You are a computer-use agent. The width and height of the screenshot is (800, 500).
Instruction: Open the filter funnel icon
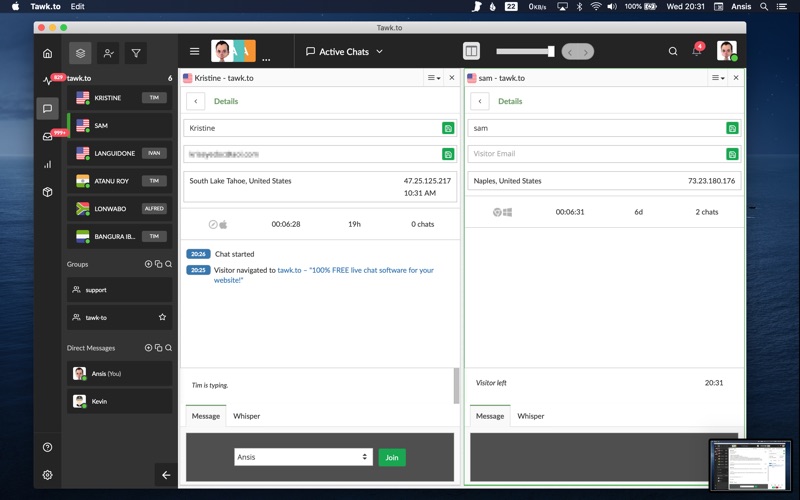tap(136, 53)
